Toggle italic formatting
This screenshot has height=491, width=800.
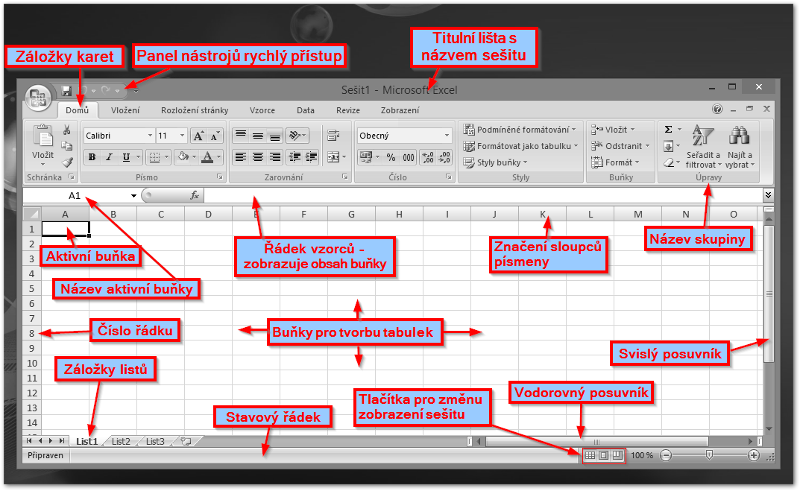click(109, 157)
